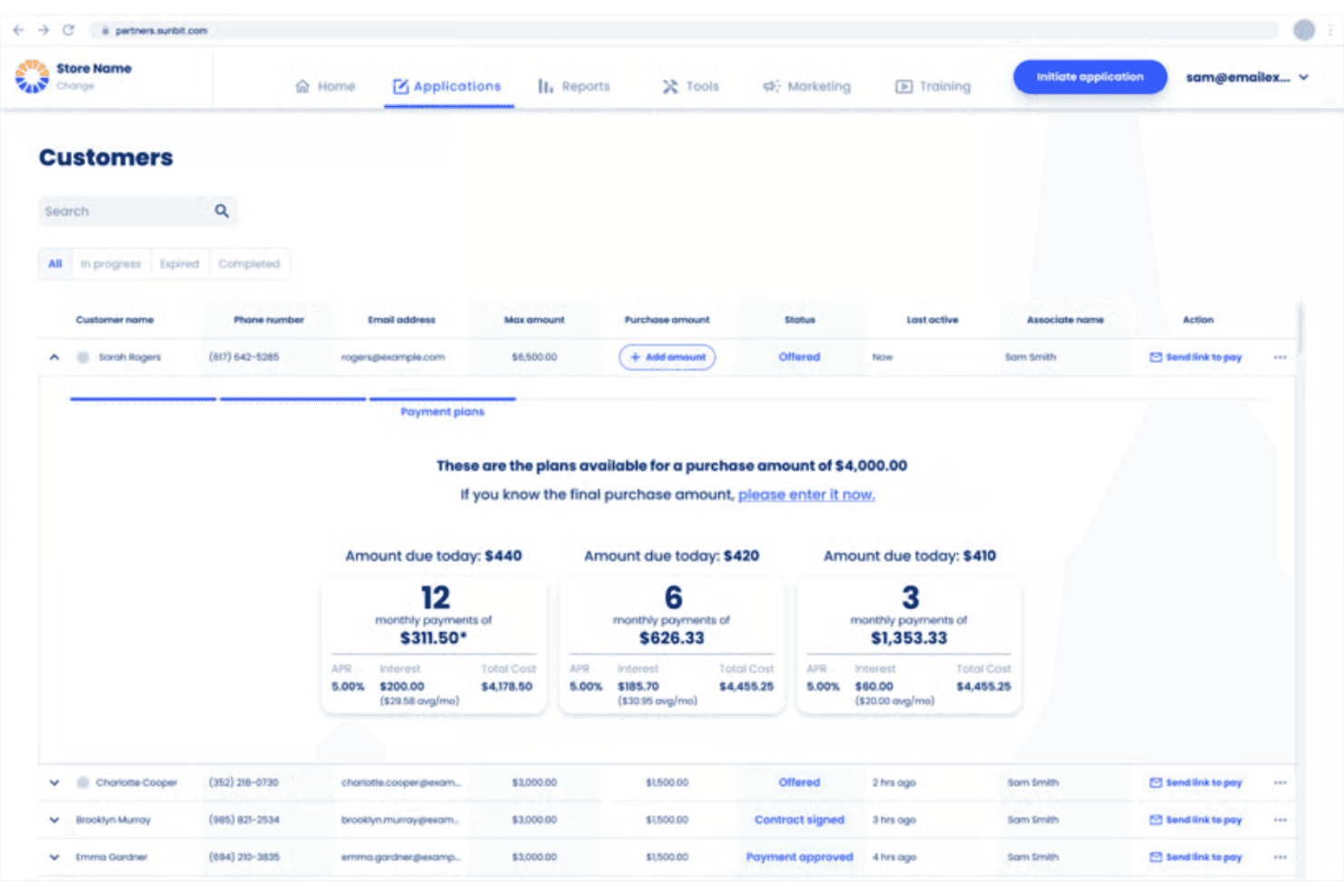Click the Change store link

click(x=75, y=86)
